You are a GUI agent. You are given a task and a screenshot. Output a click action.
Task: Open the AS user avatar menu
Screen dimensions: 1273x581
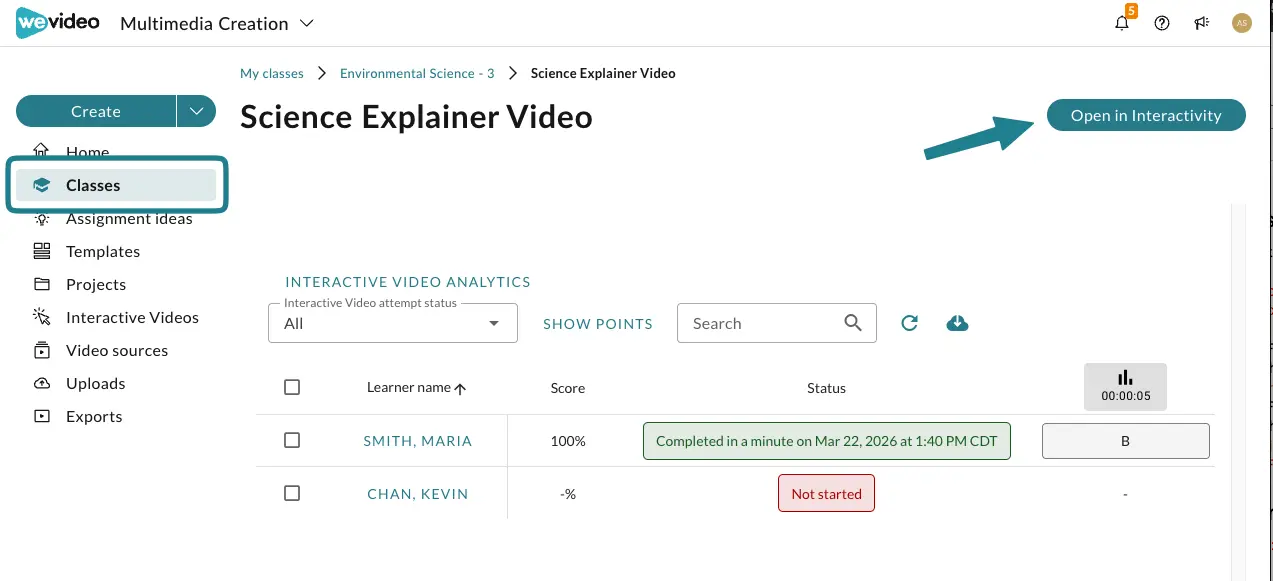tap(1242, 23)
